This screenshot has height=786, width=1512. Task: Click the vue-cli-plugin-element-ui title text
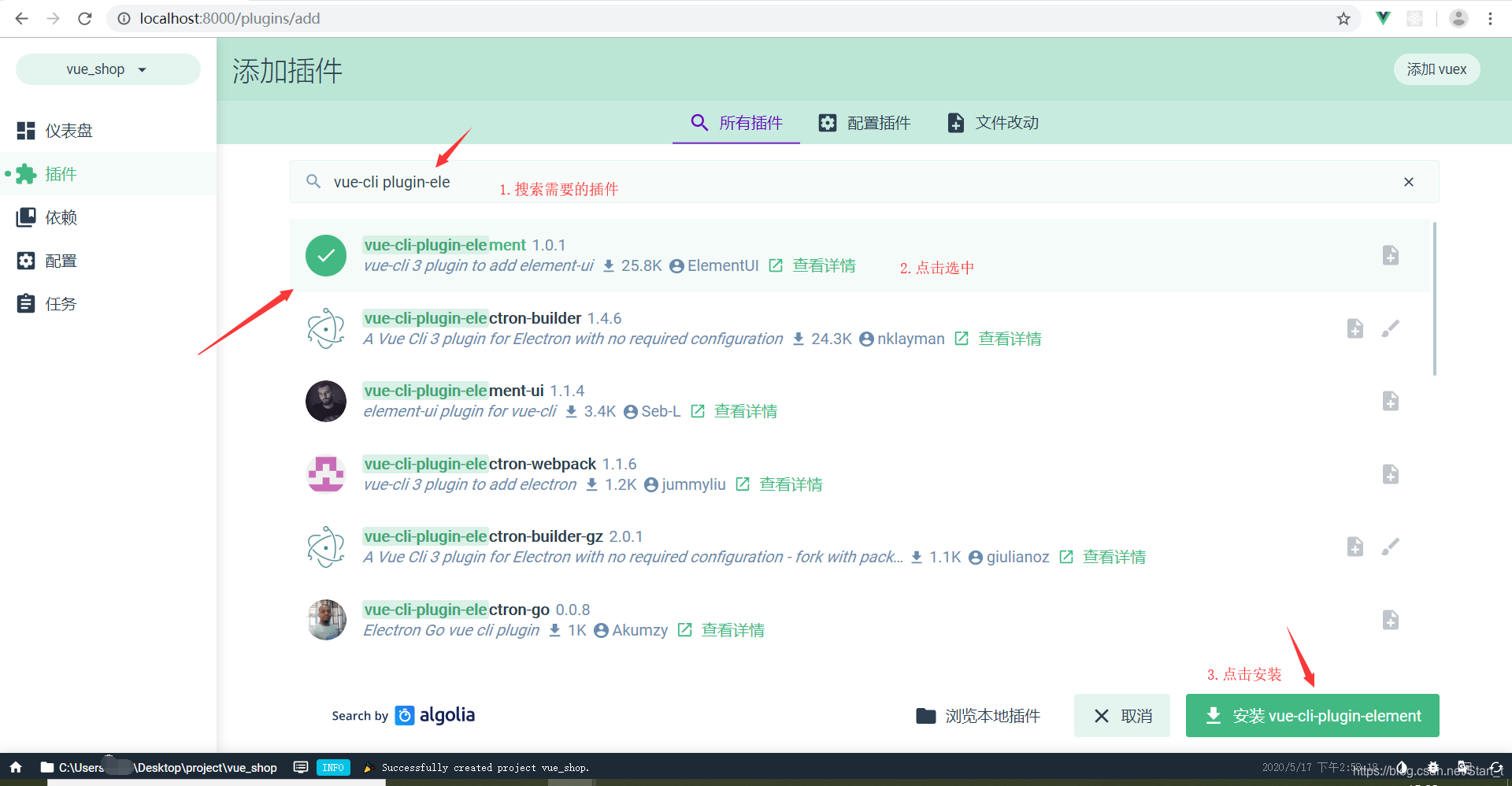(x=454, y=391)
